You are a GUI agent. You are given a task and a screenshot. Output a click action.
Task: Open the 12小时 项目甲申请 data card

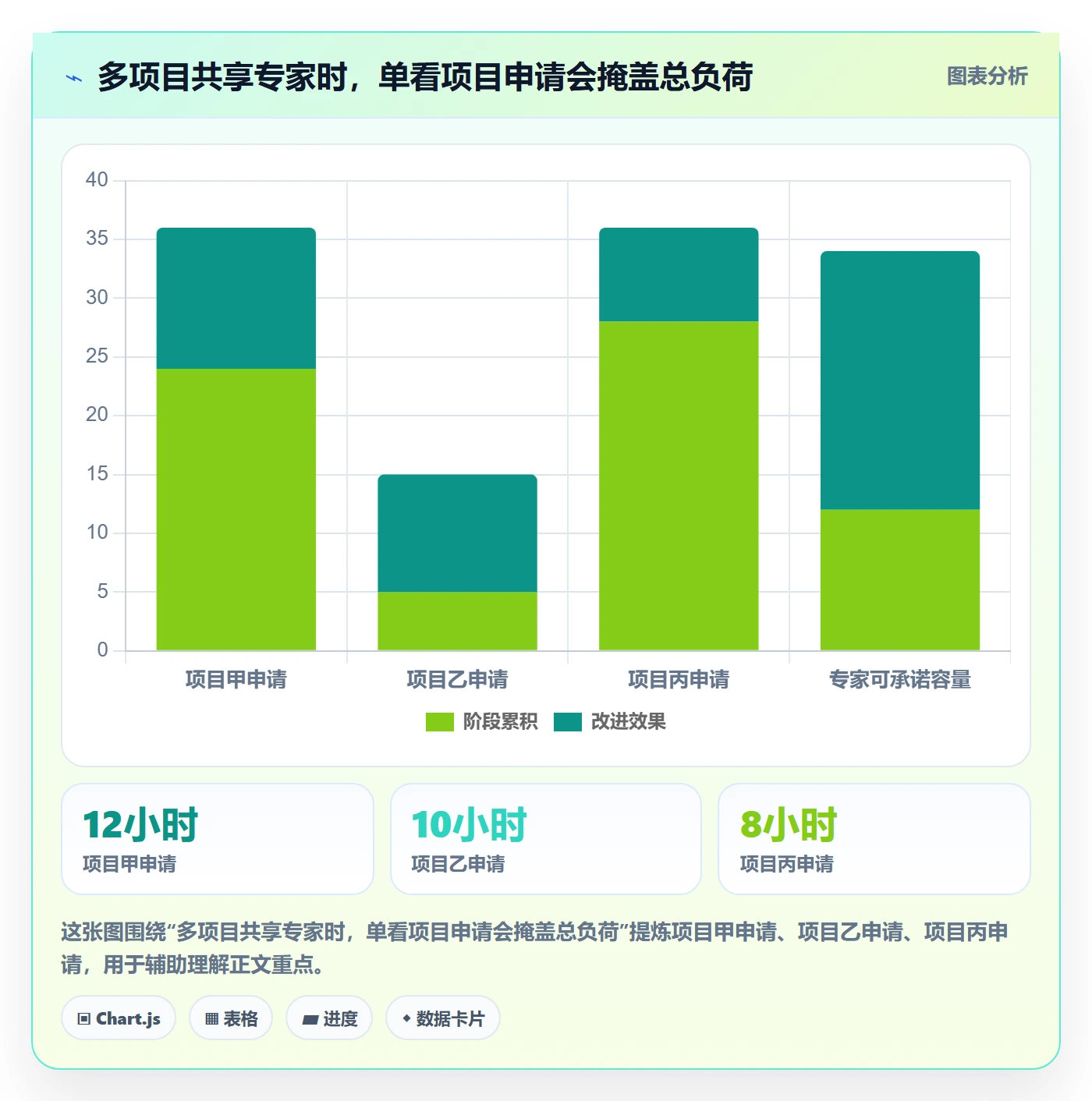pyautogui.click(x=218, y=839)
